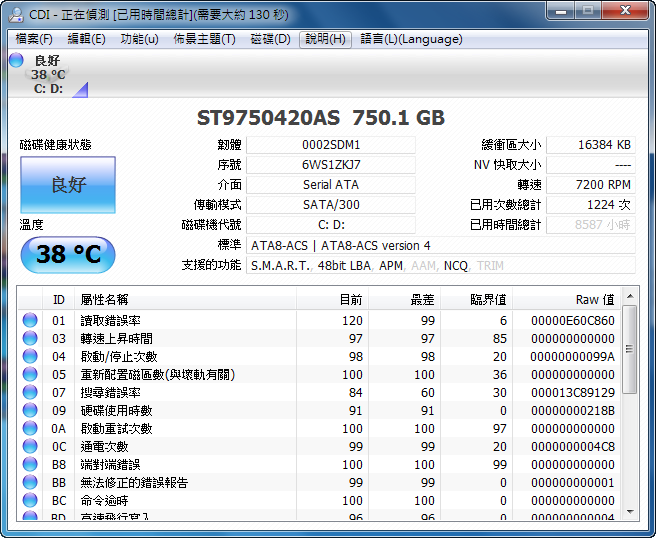This screenshot has width=656, height=538.
Task: Click status orb for 05 重新配置磁區數
Action: pos(30,374)
